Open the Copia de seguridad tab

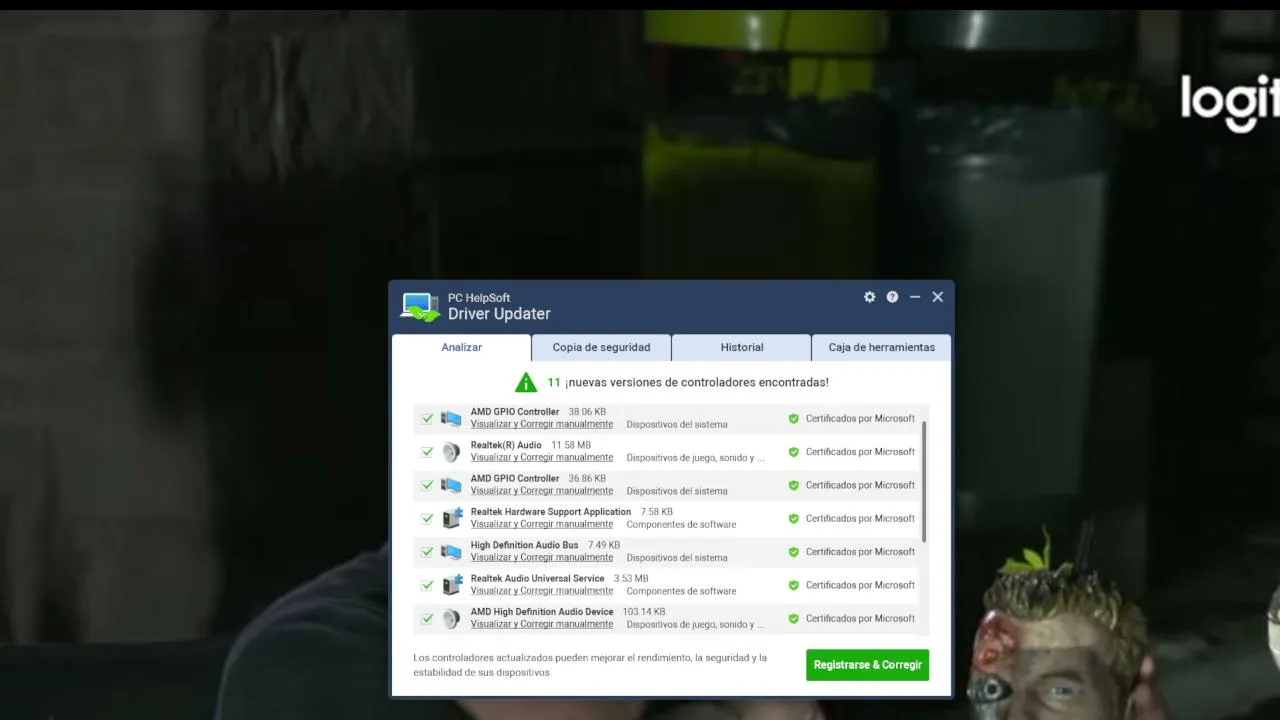click(601, 347)
